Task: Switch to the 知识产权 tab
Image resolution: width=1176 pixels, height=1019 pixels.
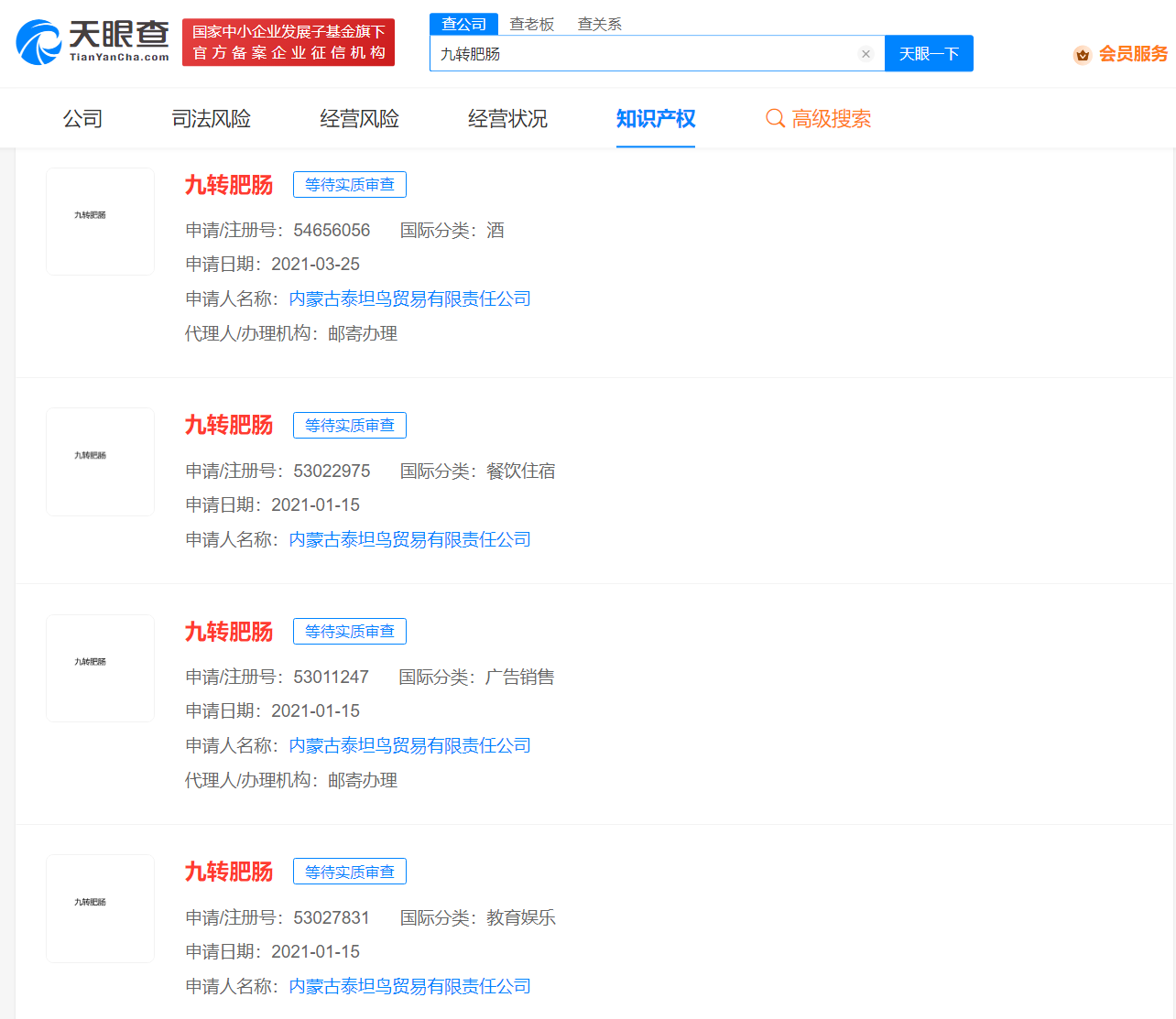Action: [656, 119]
